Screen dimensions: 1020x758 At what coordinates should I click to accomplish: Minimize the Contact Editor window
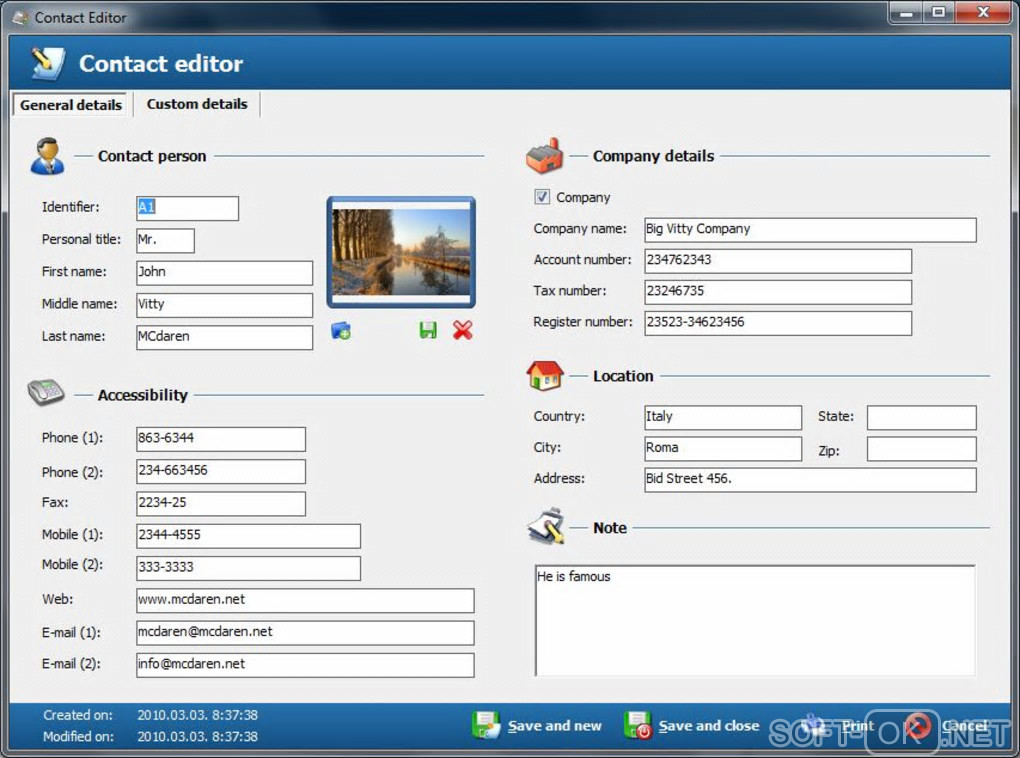906,12
